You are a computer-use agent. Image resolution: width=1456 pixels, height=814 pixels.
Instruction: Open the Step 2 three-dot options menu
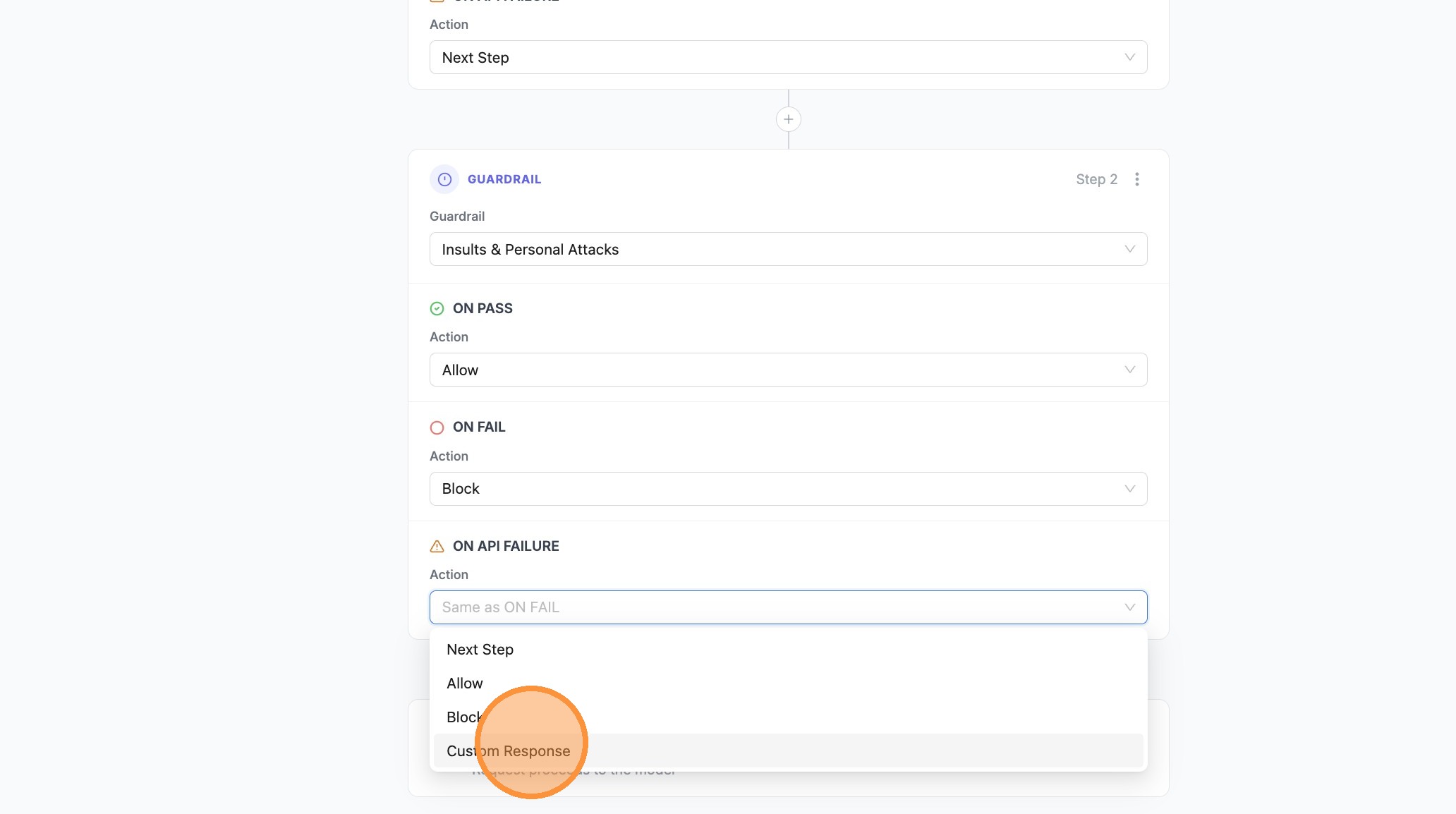pyautogui.click(x=1136, y=179)
